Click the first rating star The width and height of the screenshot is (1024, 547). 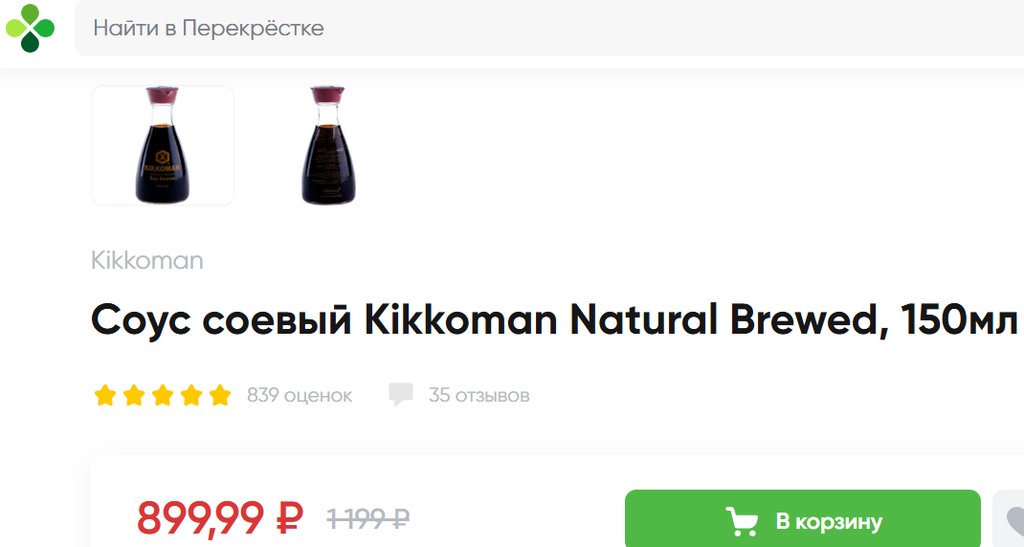[x=105, y=395]
